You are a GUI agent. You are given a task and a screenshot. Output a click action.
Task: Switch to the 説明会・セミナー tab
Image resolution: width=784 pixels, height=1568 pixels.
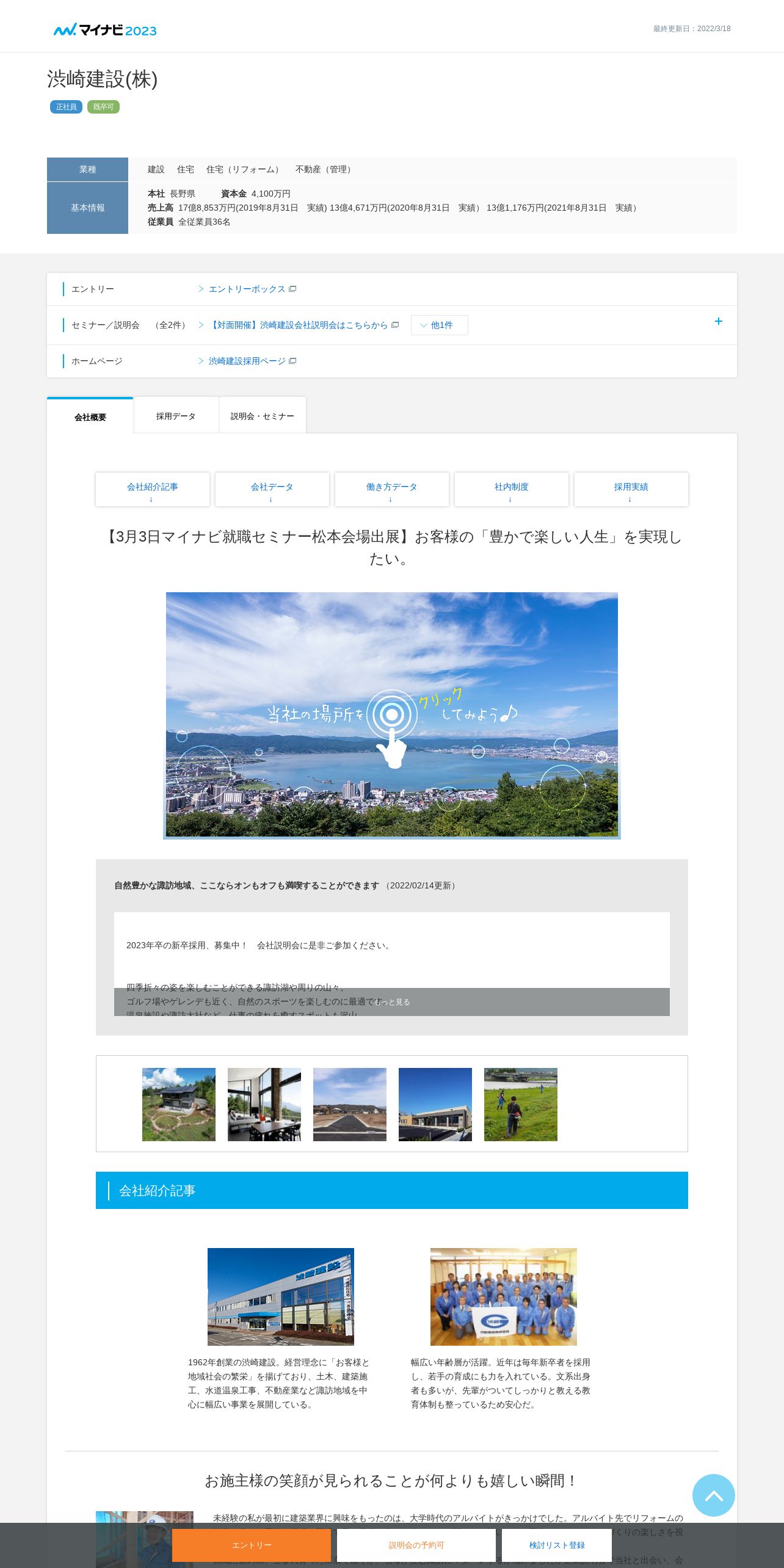pyautogui.click(x=263, y=416)
